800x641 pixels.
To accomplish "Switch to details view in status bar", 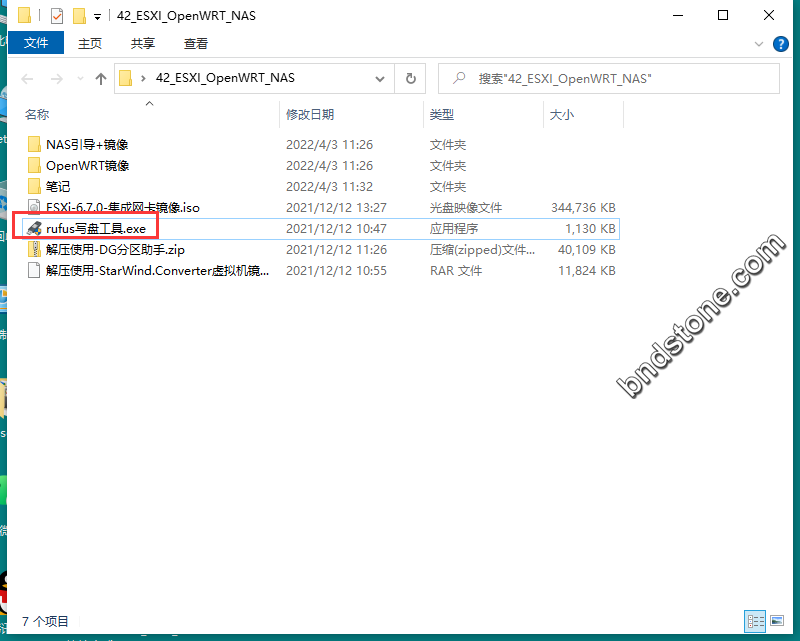I will click(755, 621).
